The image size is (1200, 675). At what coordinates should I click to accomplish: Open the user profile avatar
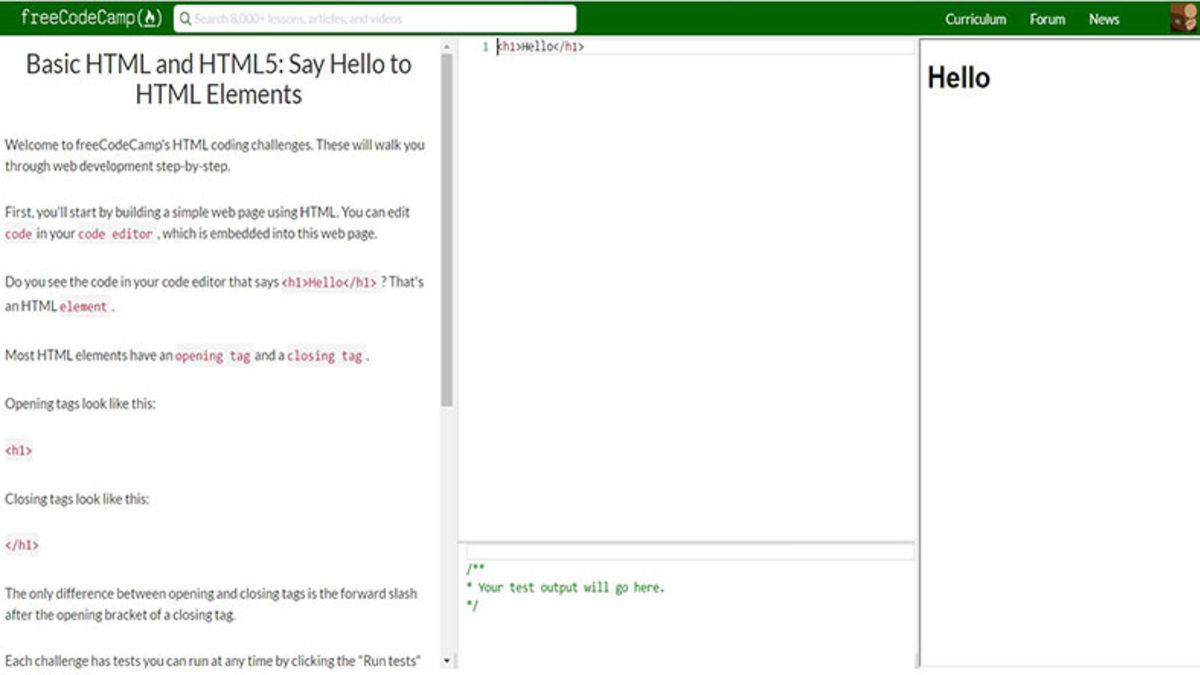tap(1183, 18)
